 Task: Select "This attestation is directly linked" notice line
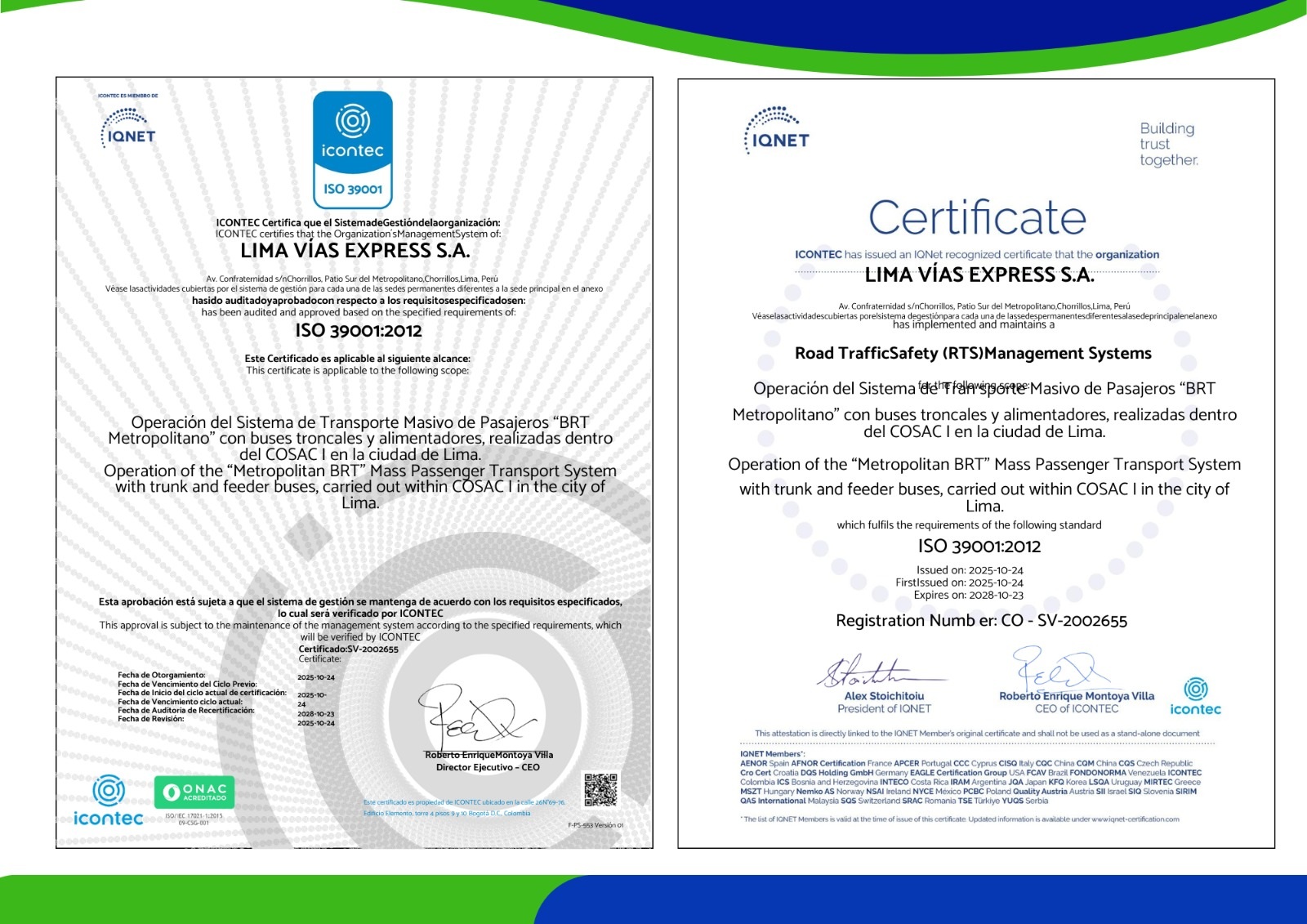(977, 734)
